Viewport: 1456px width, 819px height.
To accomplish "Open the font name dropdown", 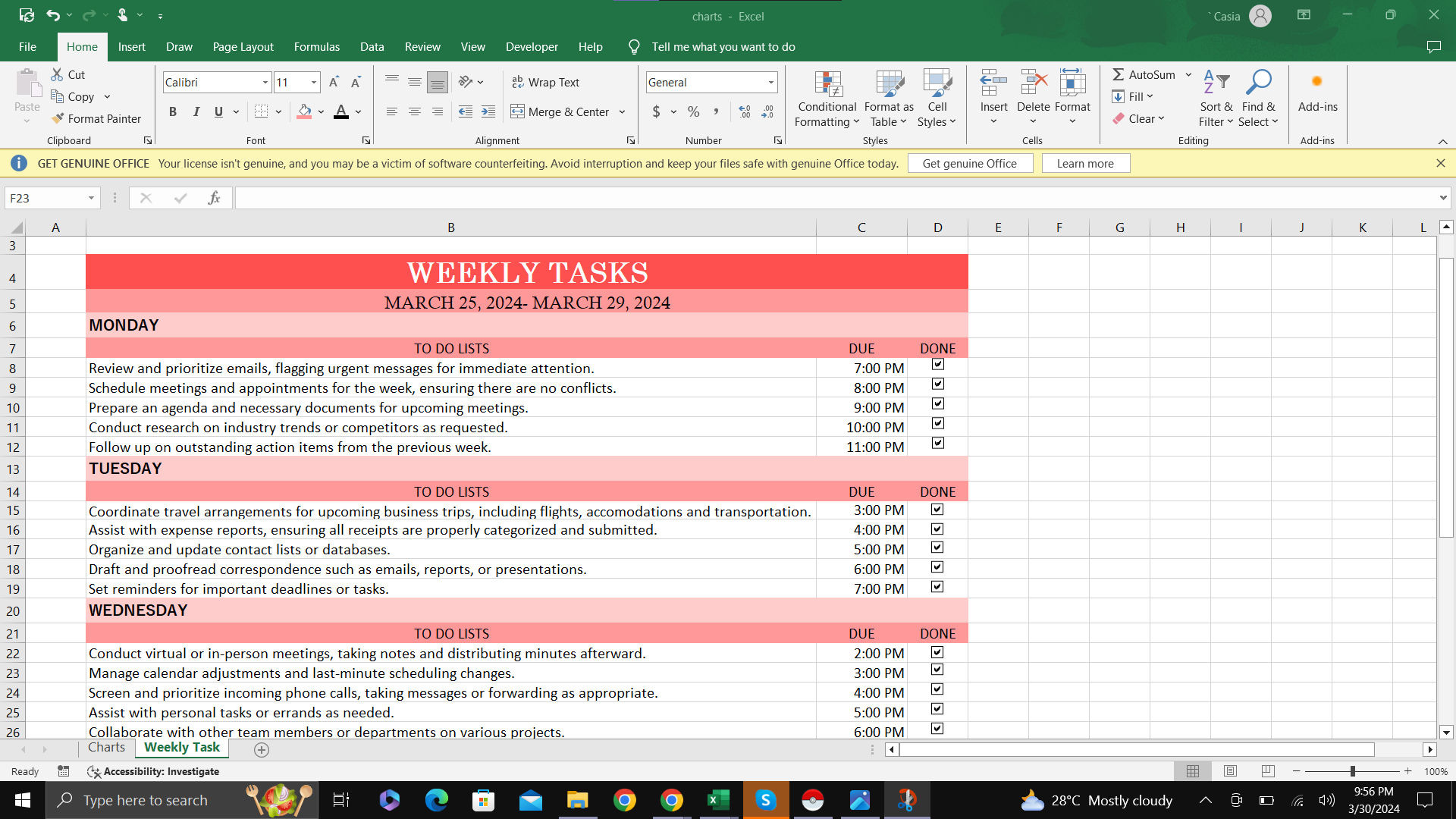I will point(265,82).
